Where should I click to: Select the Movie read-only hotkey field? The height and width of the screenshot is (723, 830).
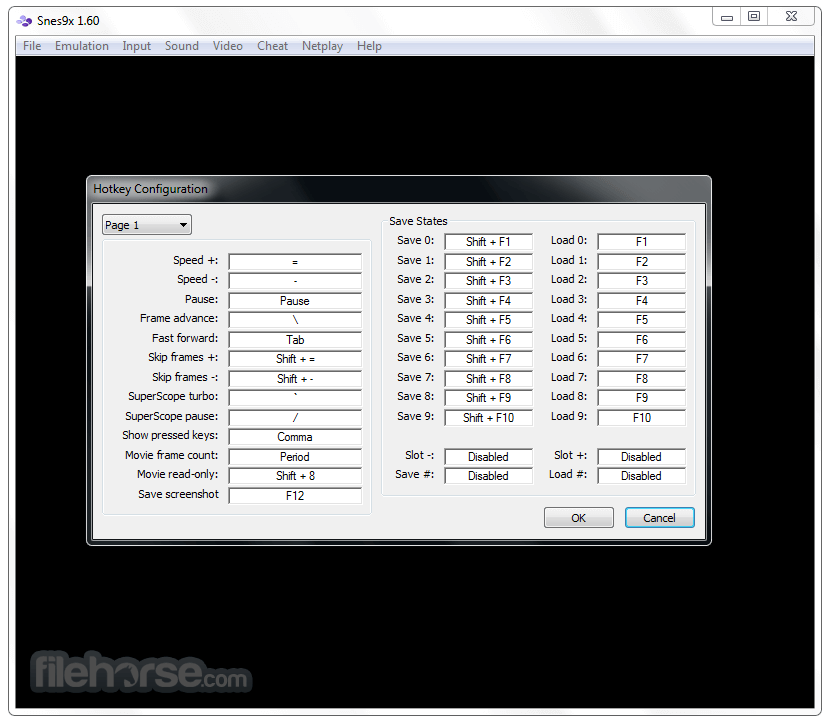pyautogui.click(x=295, y=476)
